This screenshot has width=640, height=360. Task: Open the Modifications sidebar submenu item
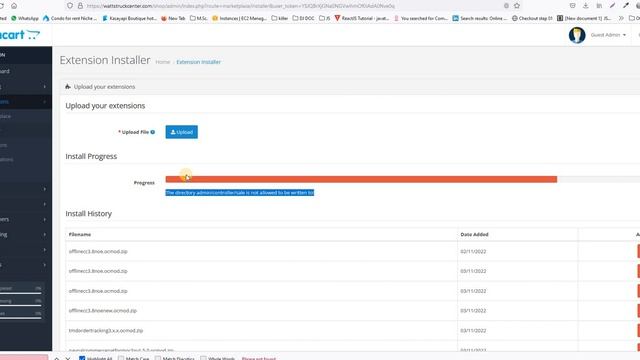point(26,160)
